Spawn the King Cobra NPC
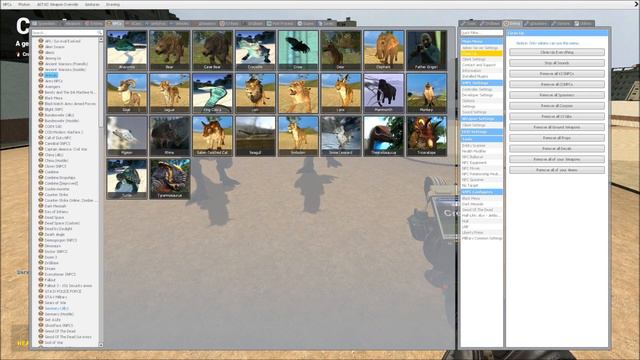The width and height of the screenshot is (640, 360). click(x=213, y=93)
